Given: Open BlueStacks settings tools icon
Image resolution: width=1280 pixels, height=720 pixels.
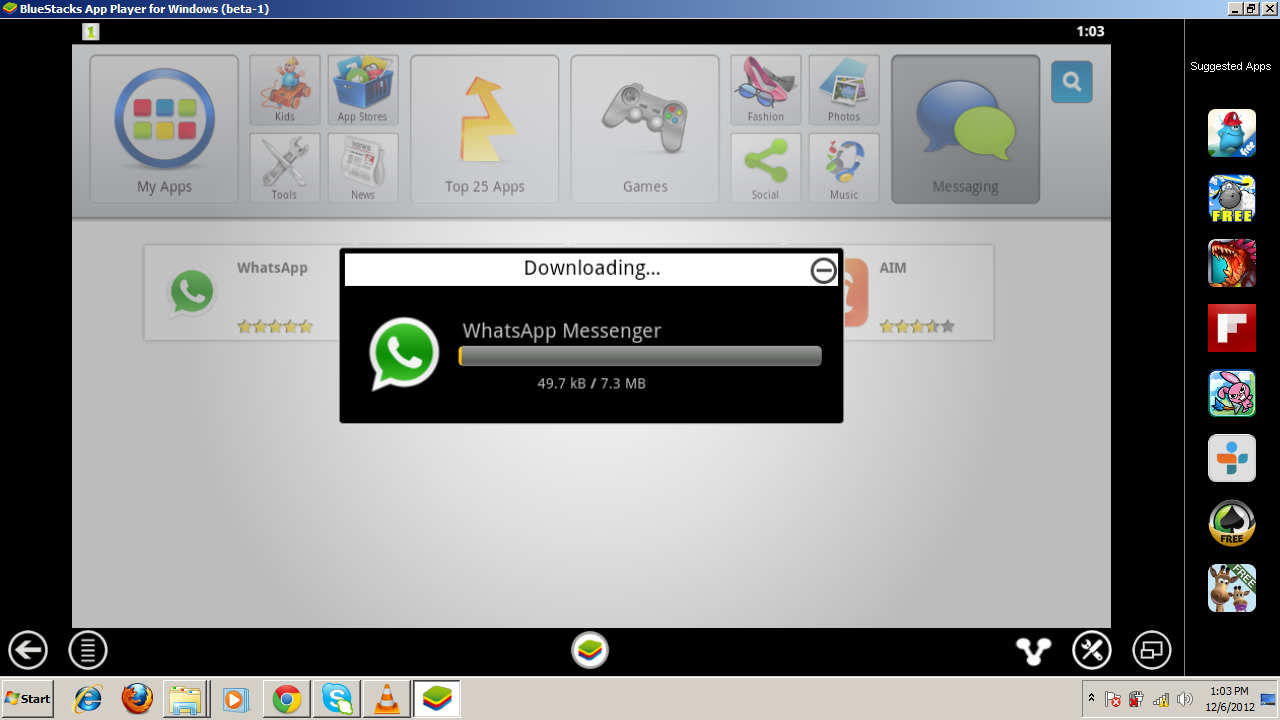Looking at the screenshot, I should (x=1092, y=651).
